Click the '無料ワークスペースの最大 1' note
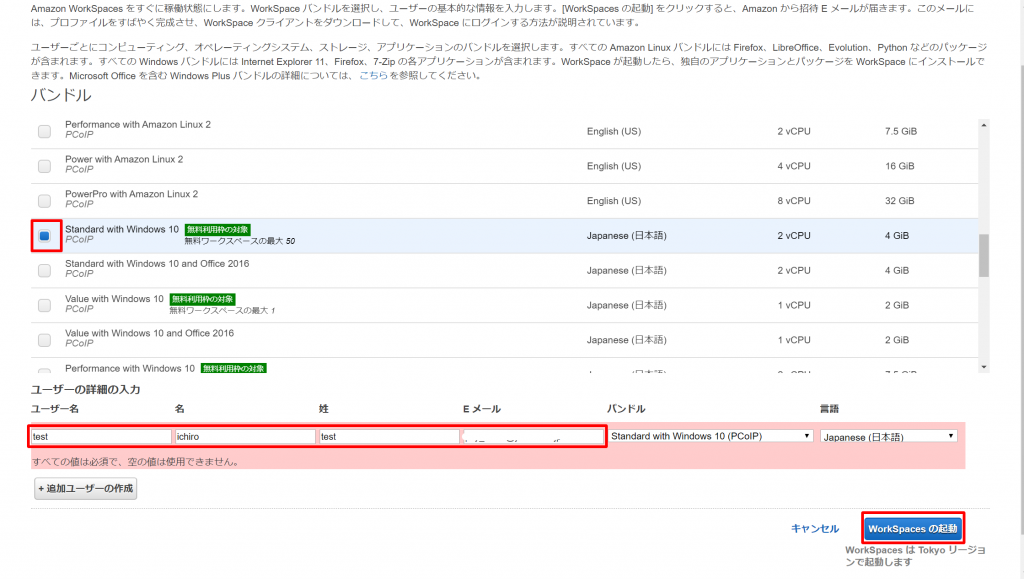1024x579 pixels. [x=222, y=311]
